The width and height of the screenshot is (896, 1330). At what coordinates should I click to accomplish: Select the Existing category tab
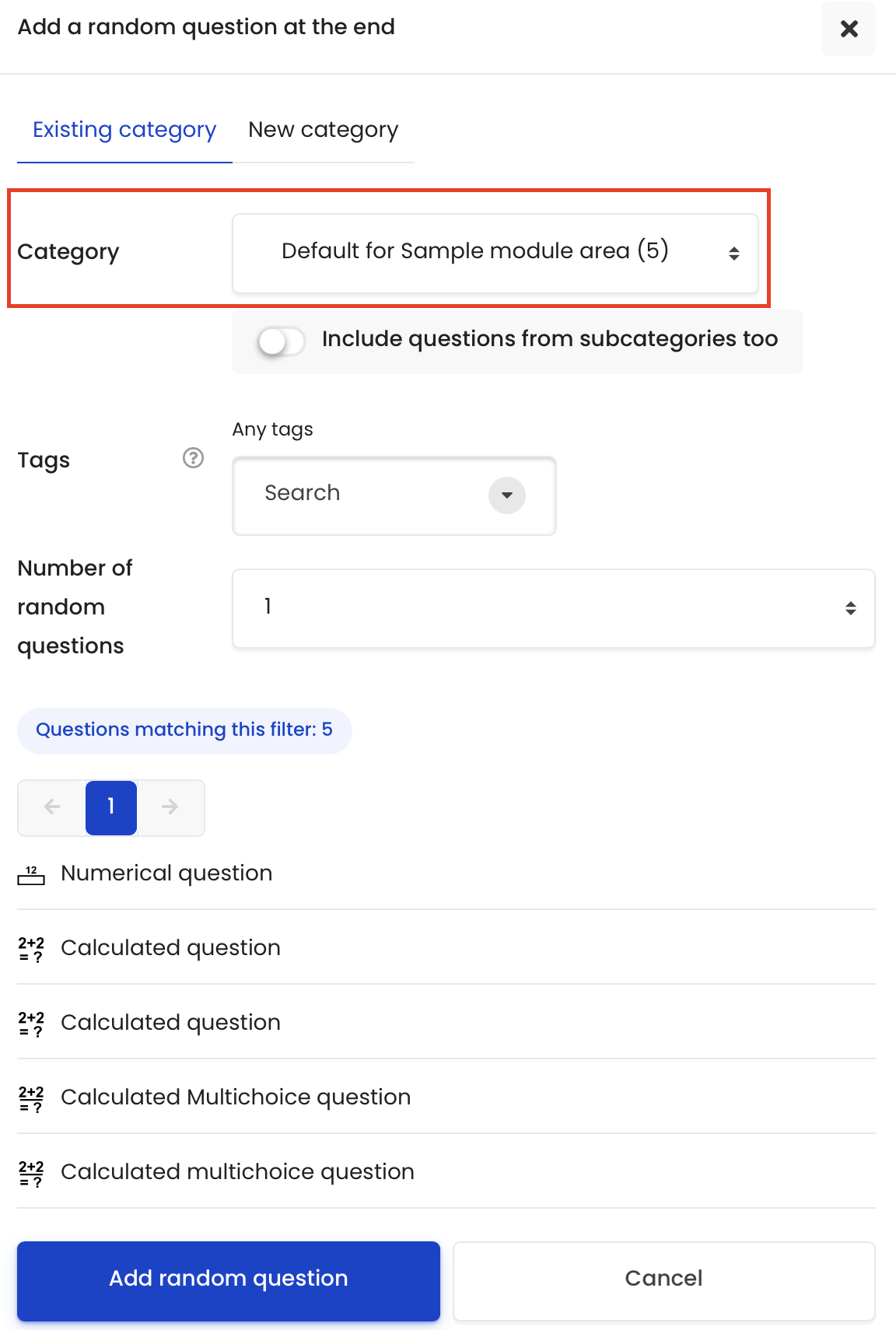(x=124, y=129)
